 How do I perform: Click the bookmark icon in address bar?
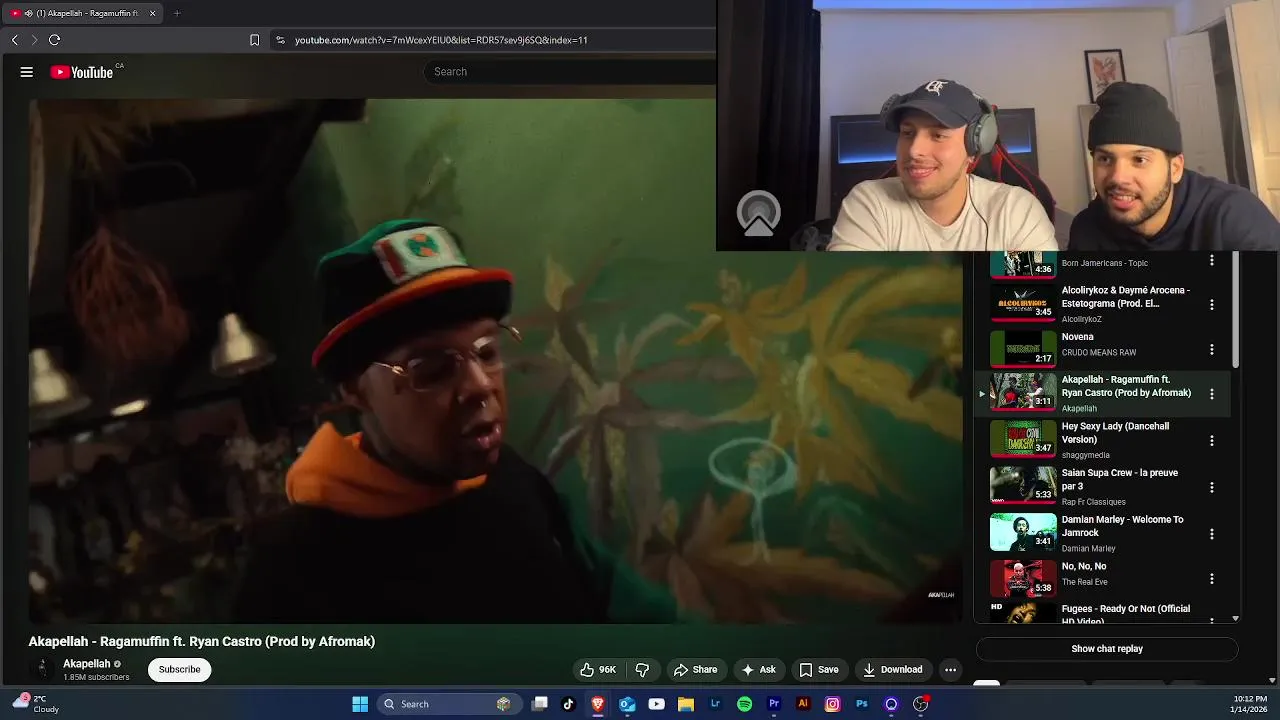[254, 40]
